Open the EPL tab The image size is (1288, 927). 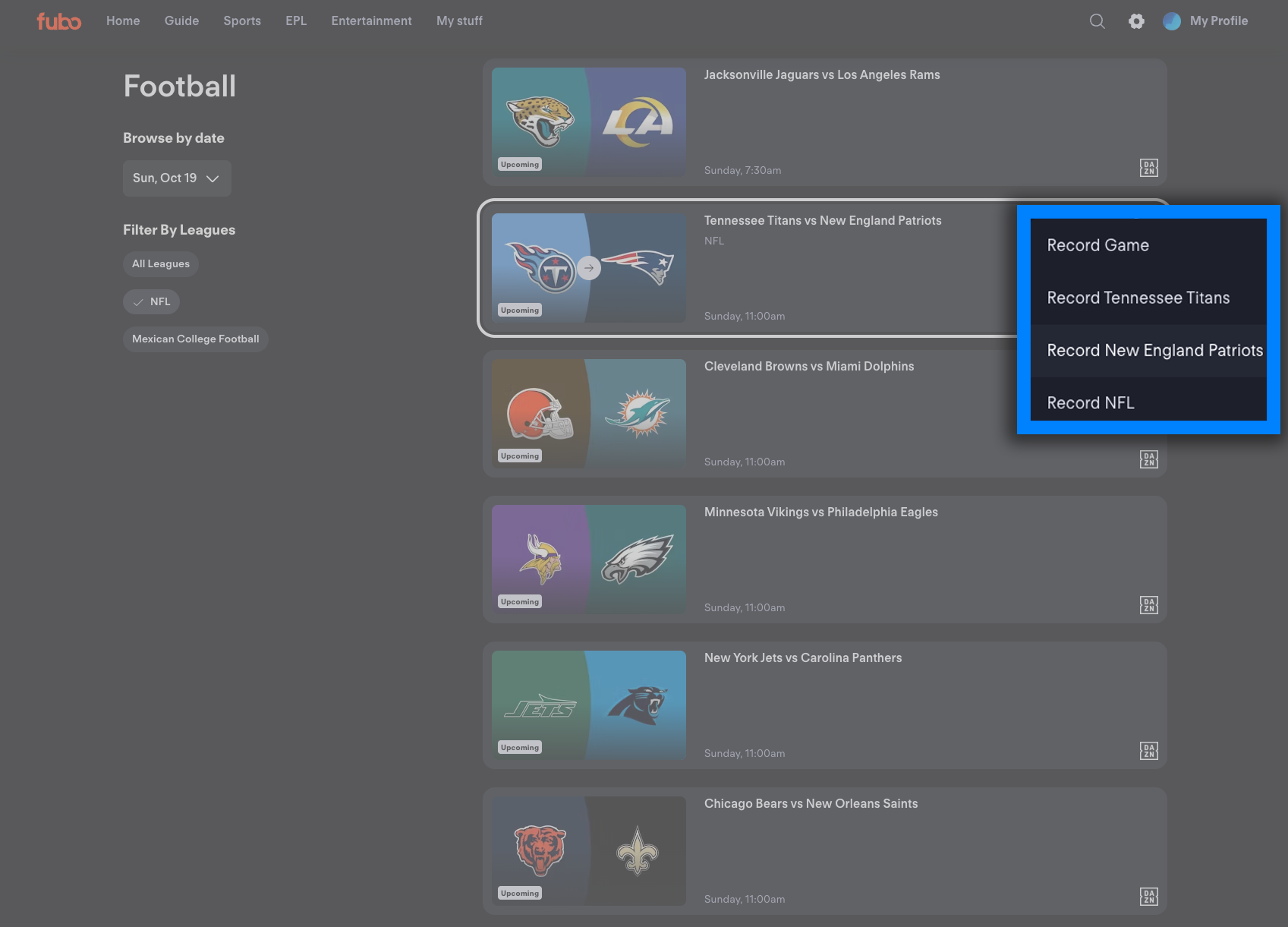point(296,21)
